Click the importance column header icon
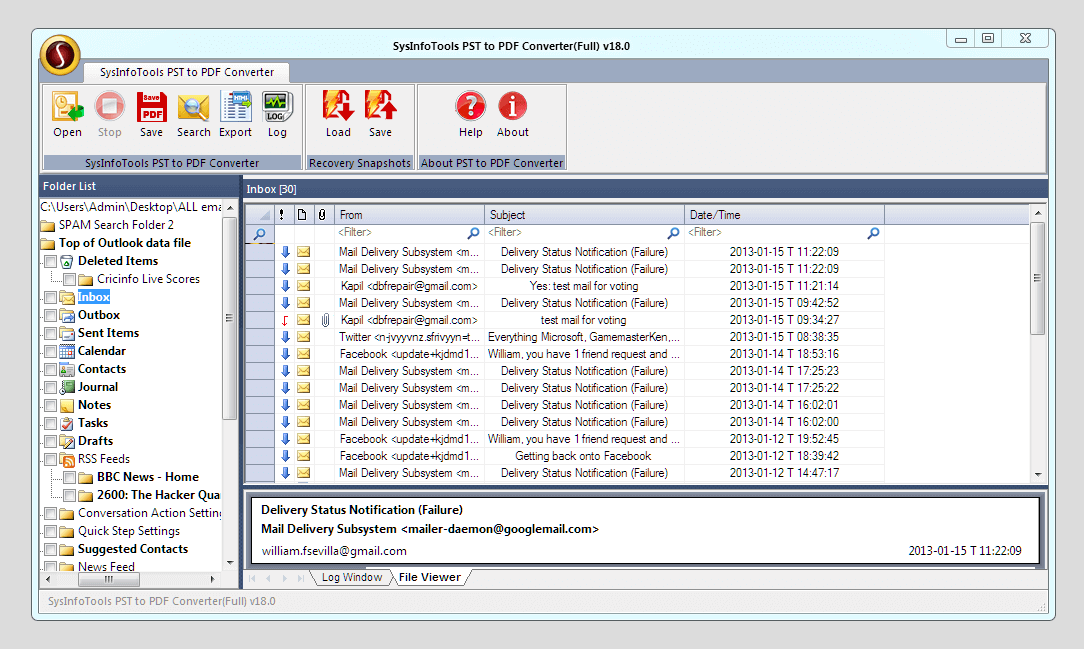 coord(282,215)
